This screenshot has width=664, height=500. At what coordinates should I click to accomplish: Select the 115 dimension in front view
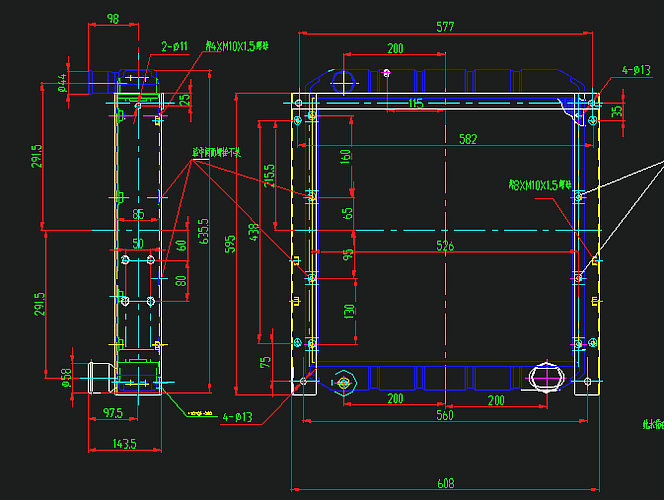tap(416, 103)
